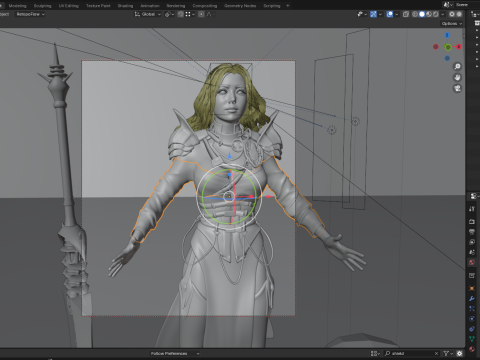Open the Global transform orientation dropdown
This screenshot has height=360, width=480.
click(148, 14)
